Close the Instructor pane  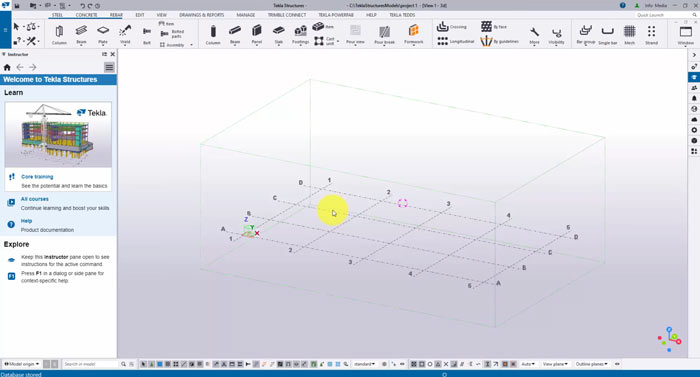(112, 54)
